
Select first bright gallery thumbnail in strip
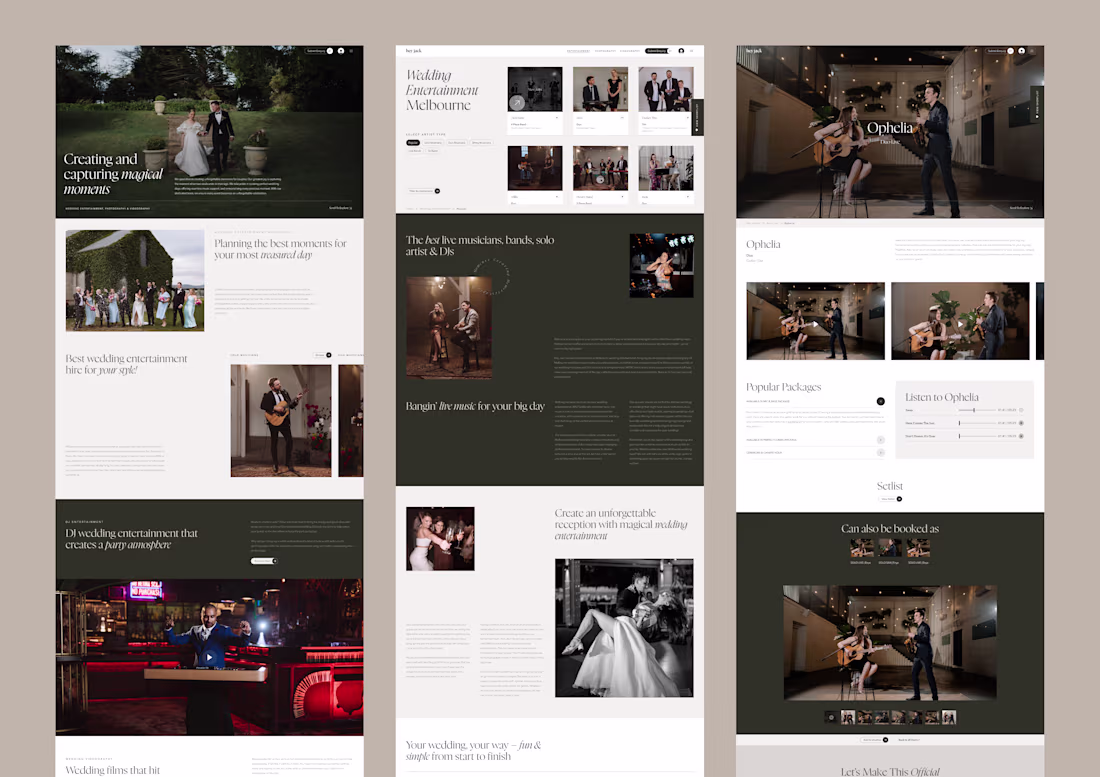(847, 717)
